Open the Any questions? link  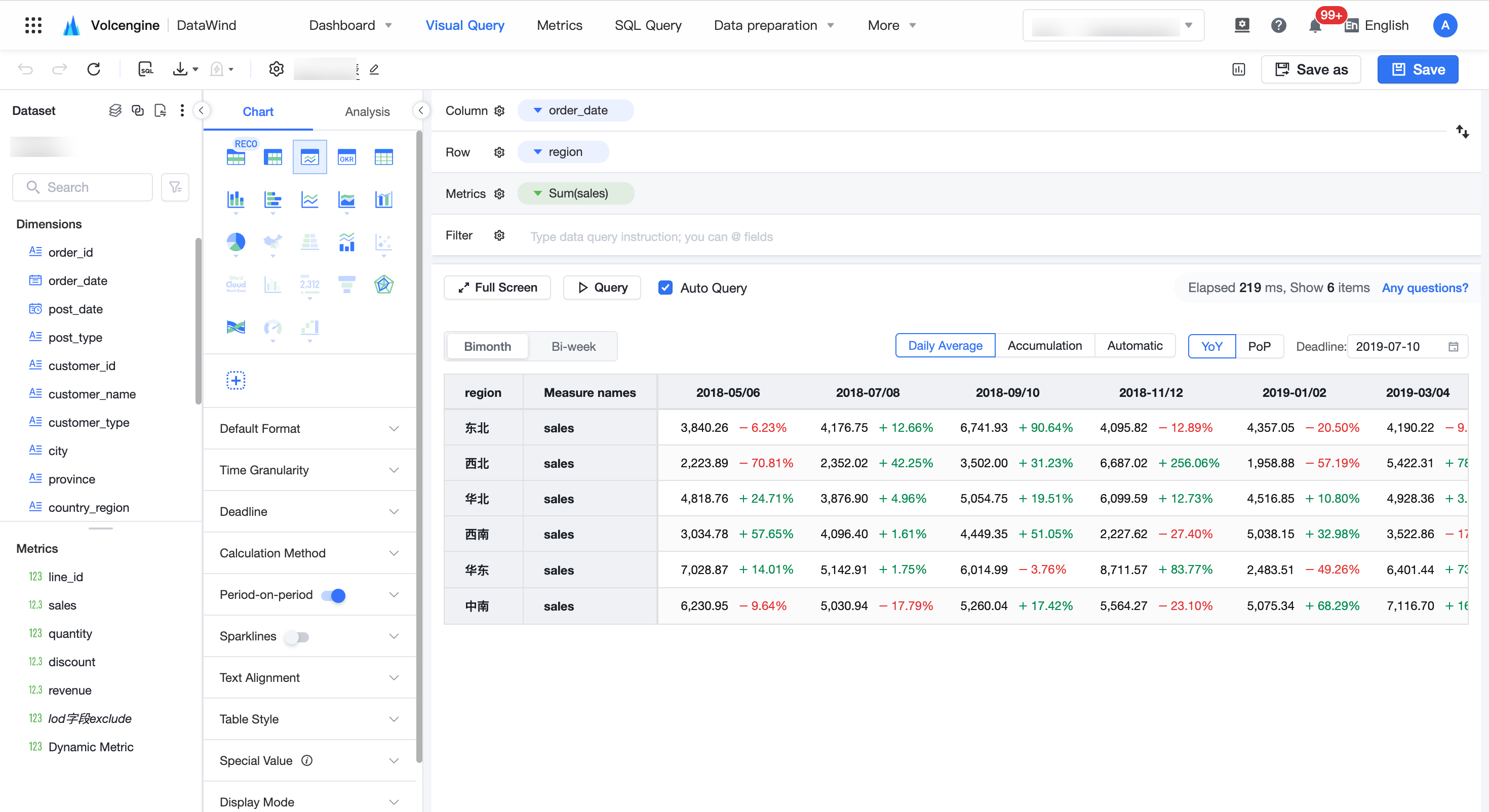(x=1424, y=287)
